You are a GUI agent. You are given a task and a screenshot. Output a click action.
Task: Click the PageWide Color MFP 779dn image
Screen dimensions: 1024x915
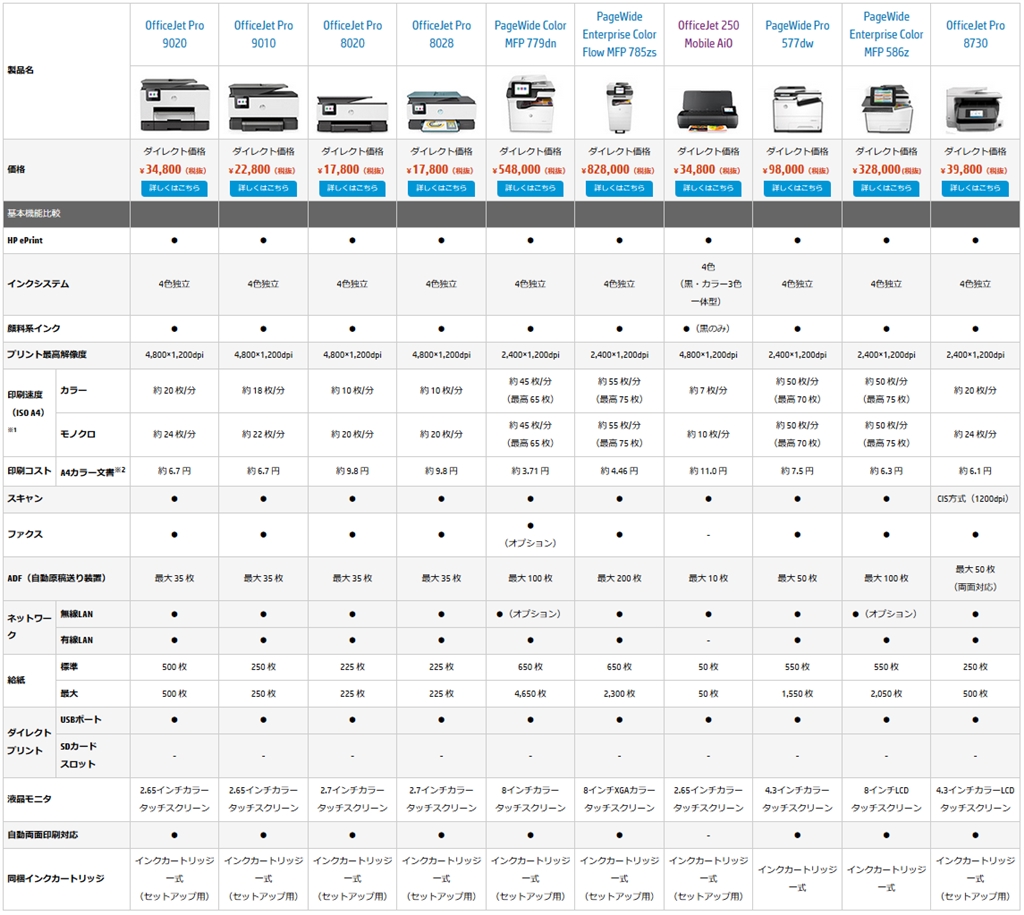coord(530,103)
